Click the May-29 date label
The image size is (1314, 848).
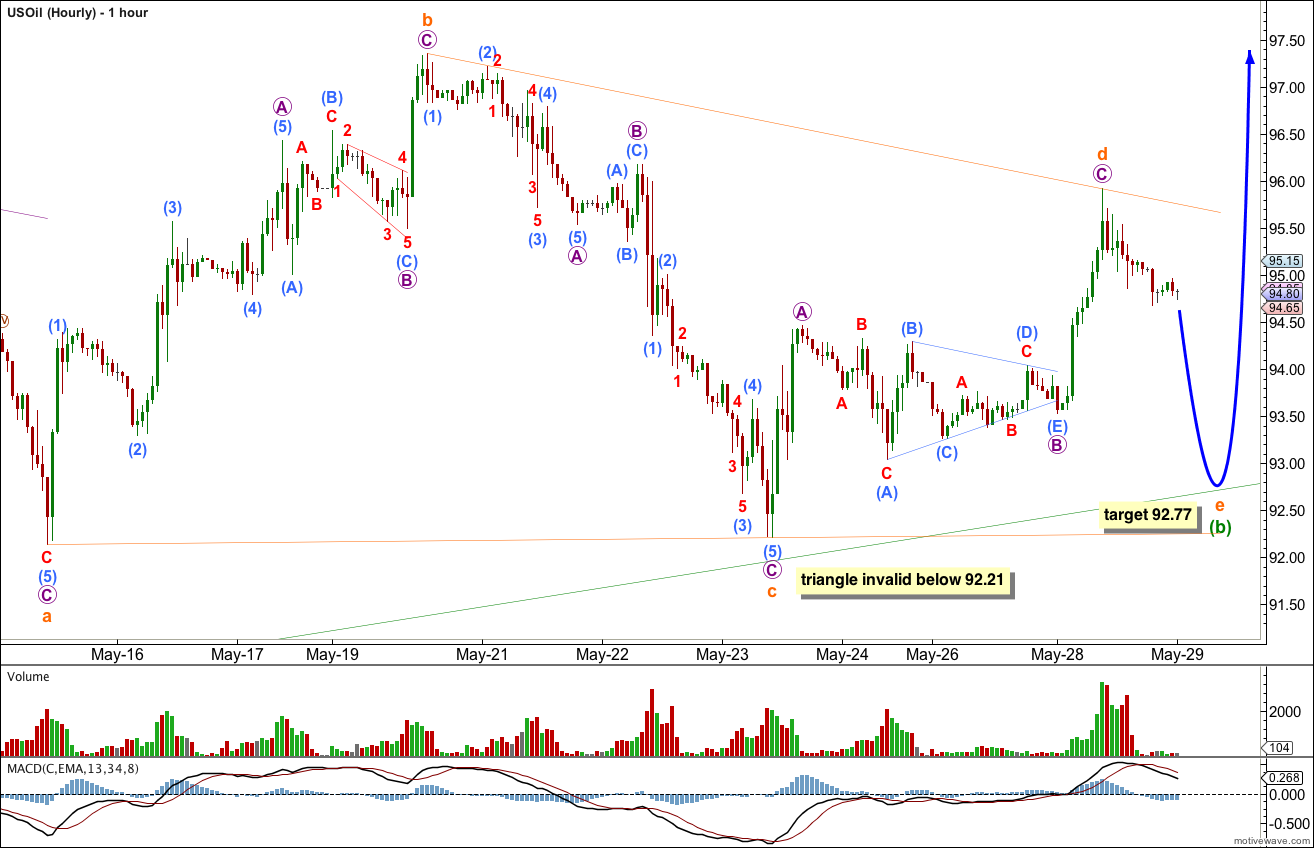coord(1177,654)
